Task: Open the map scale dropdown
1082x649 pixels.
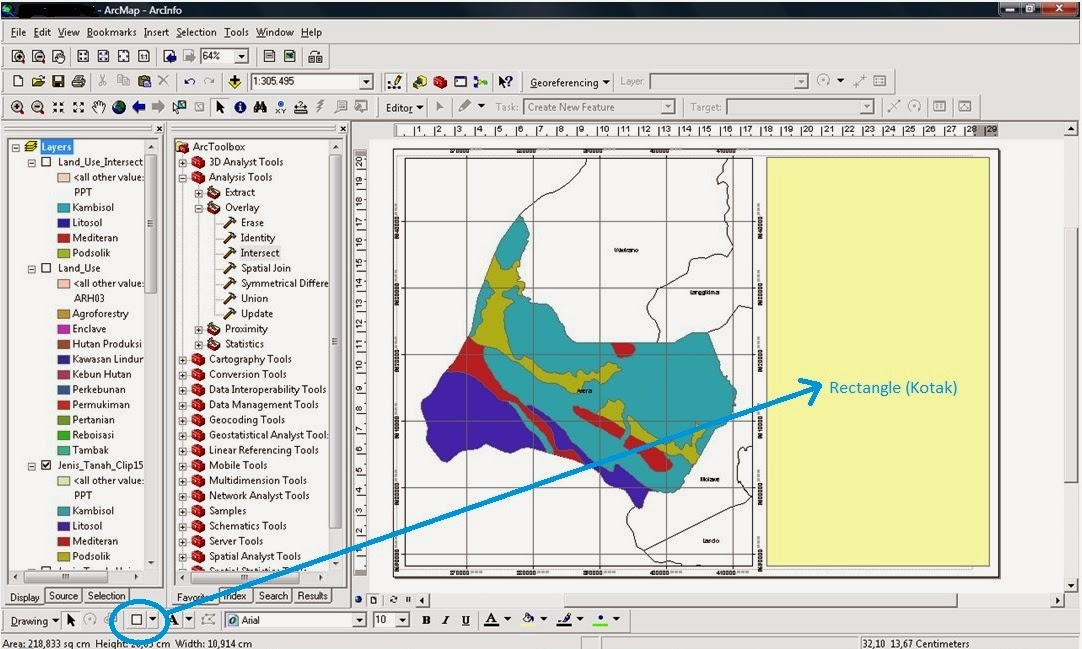Action: (366, 81)
